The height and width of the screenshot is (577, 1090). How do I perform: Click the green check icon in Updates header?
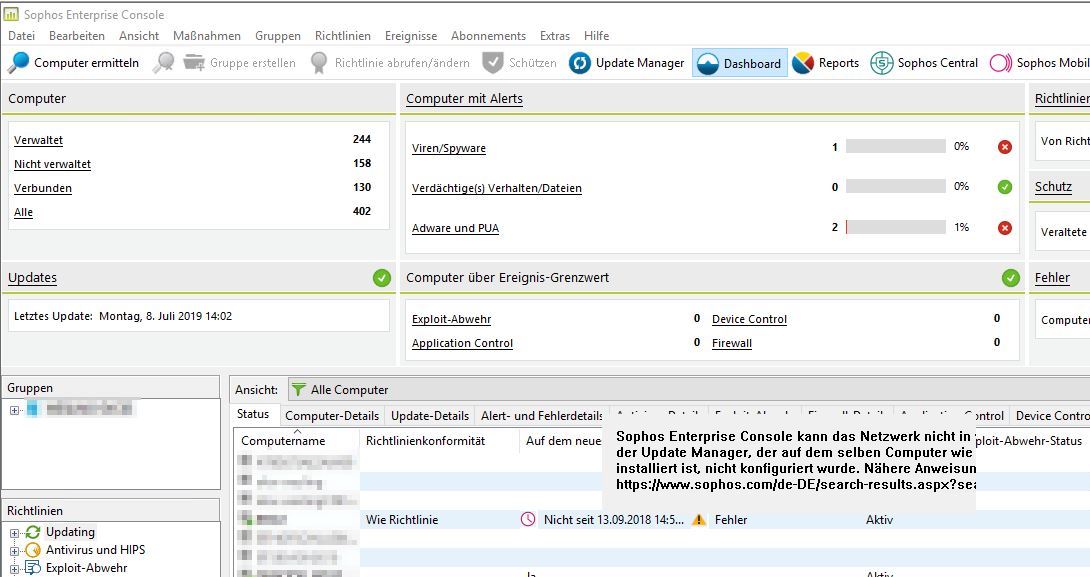382,278
